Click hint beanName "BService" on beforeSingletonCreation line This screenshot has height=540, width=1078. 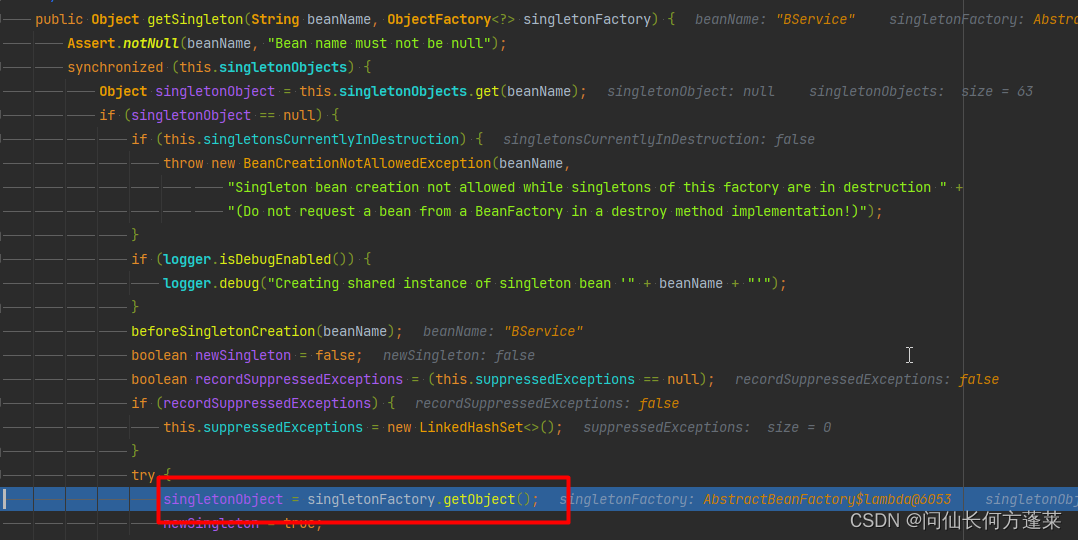point(503,332)
